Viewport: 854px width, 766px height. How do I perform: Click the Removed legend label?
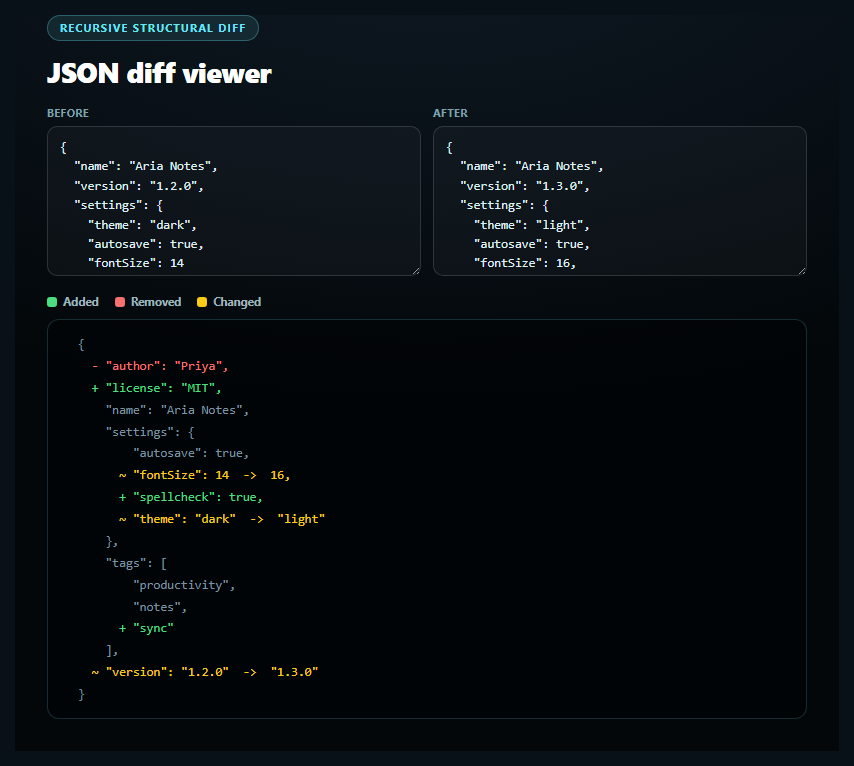point(156,302)
